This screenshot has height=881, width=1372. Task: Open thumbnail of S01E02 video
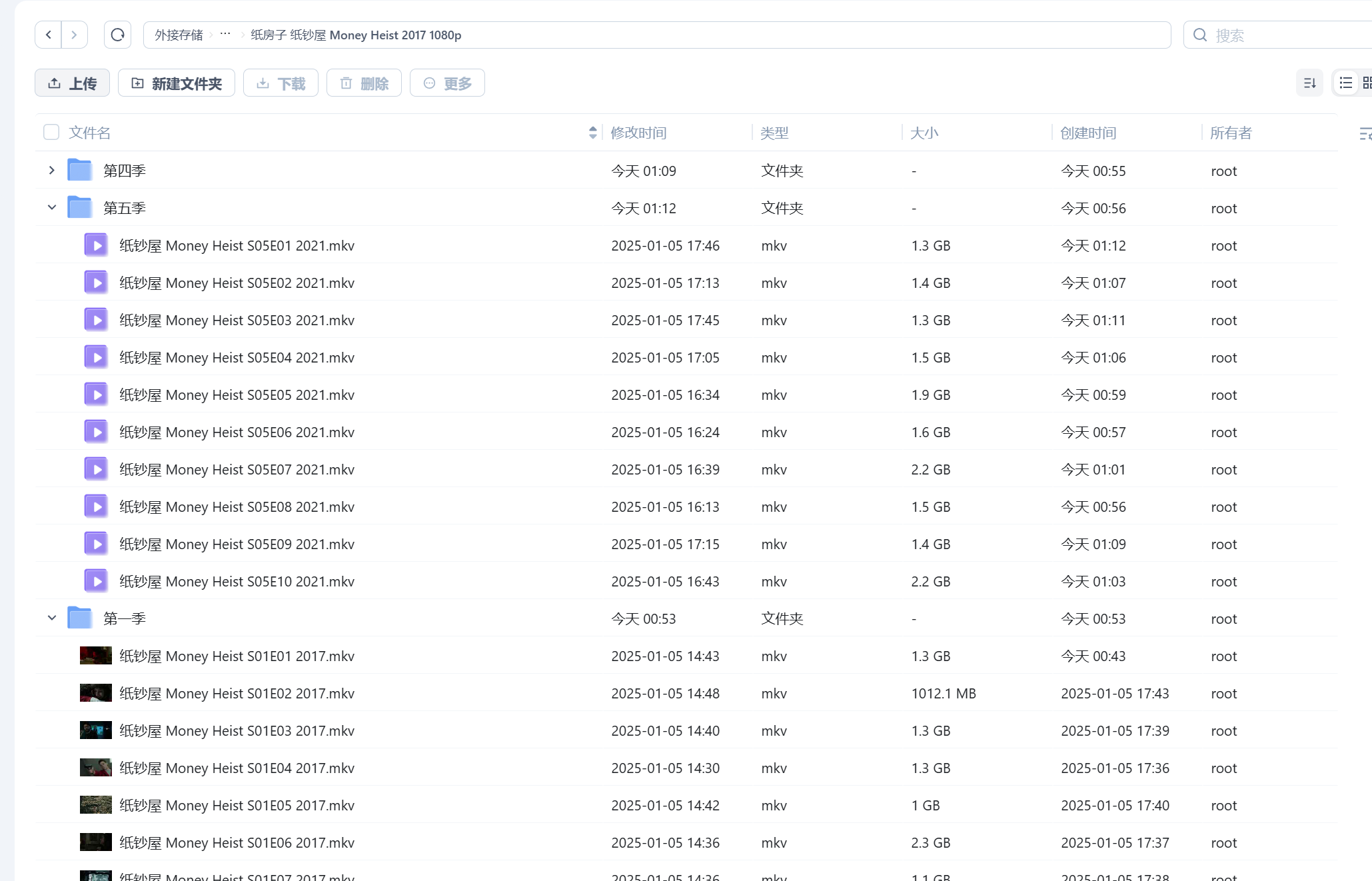pos(96,693)
